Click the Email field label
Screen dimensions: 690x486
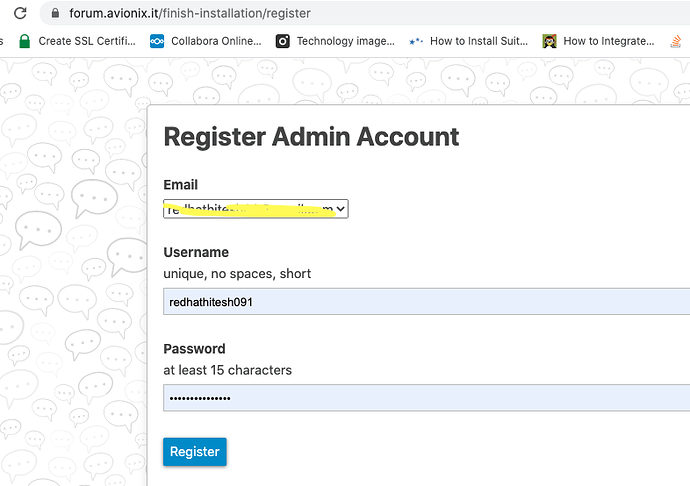point(180,185)
